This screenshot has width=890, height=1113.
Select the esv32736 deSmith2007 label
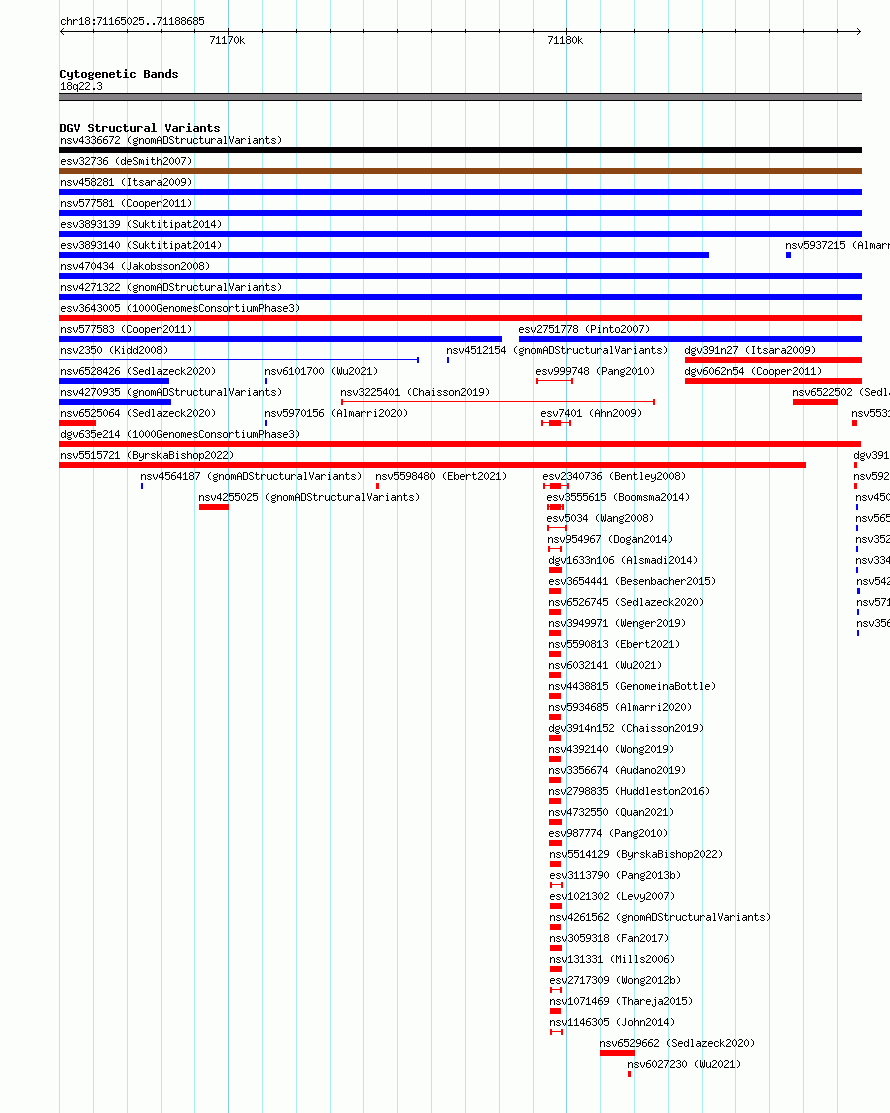coord(126,161)
